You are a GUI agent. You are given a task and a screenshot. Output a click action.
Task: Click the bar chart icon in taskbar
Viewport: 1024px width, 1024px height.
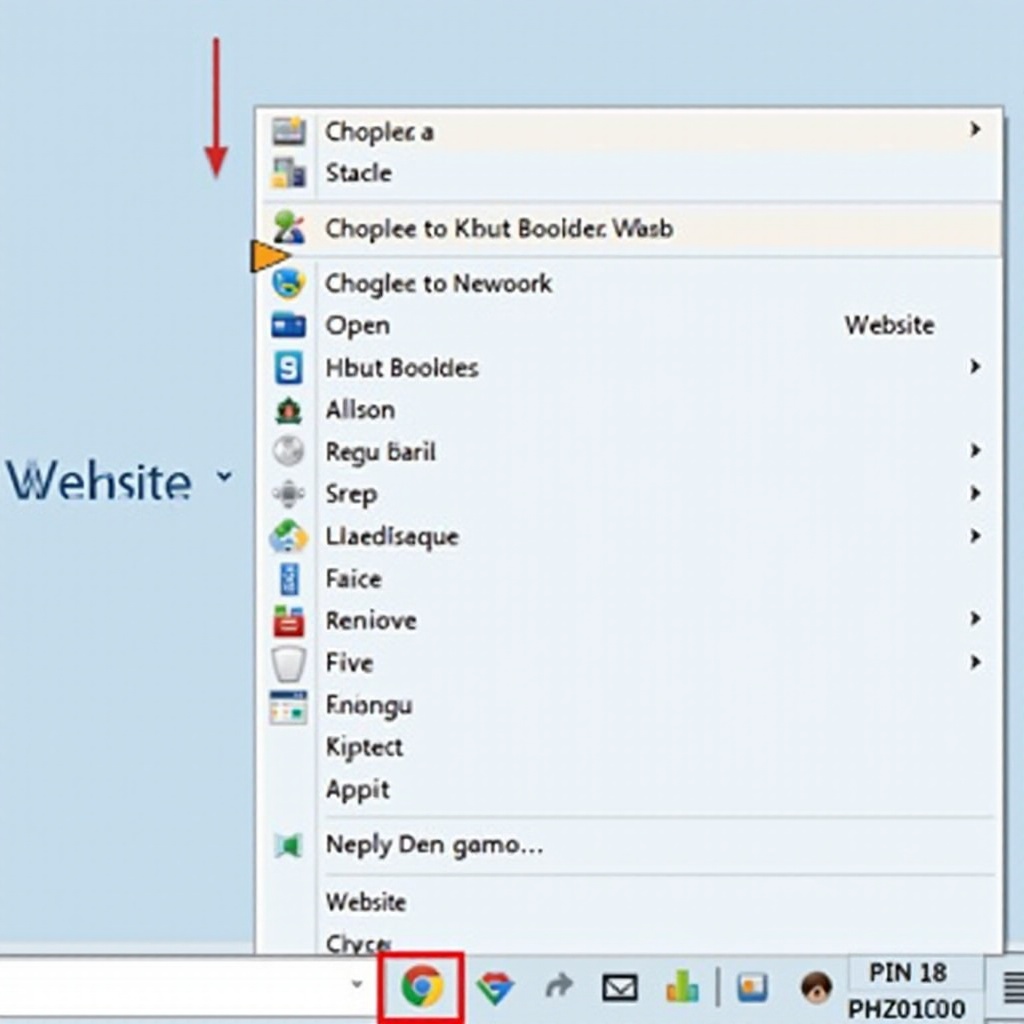click(682, 989)
